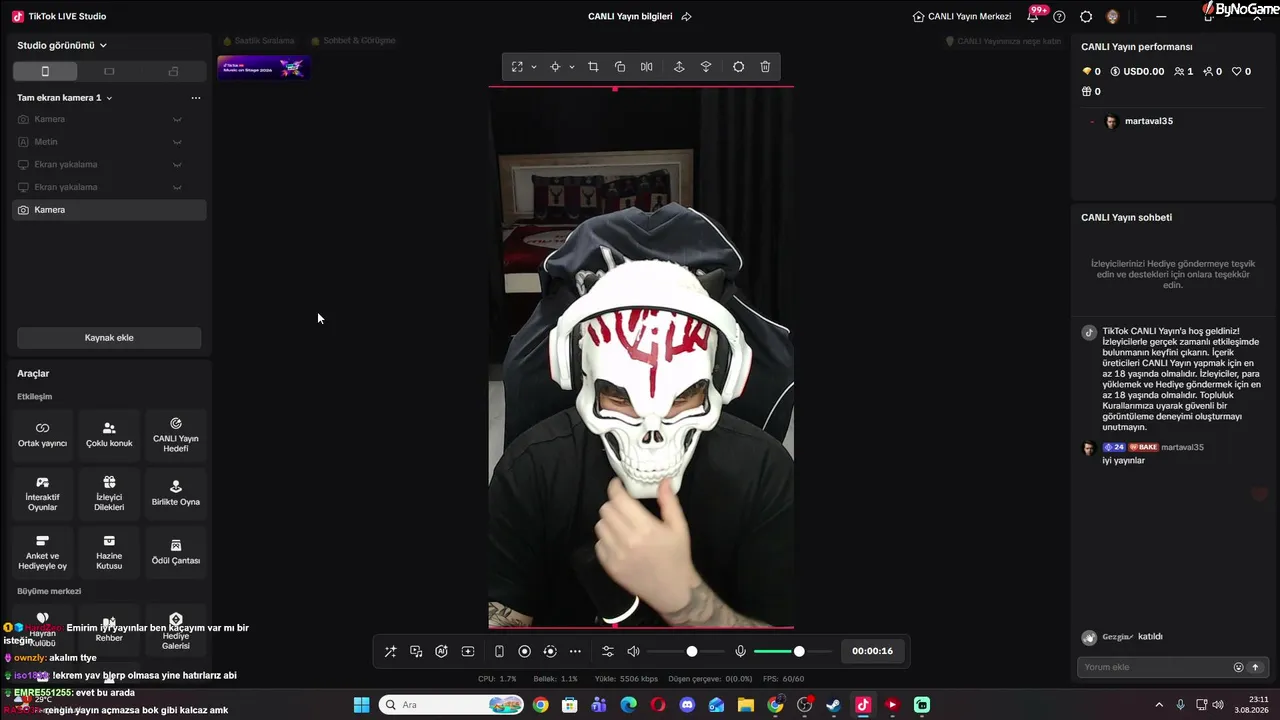
Task: Click the banner thumbnail above the preview
Action: [264, 67]
